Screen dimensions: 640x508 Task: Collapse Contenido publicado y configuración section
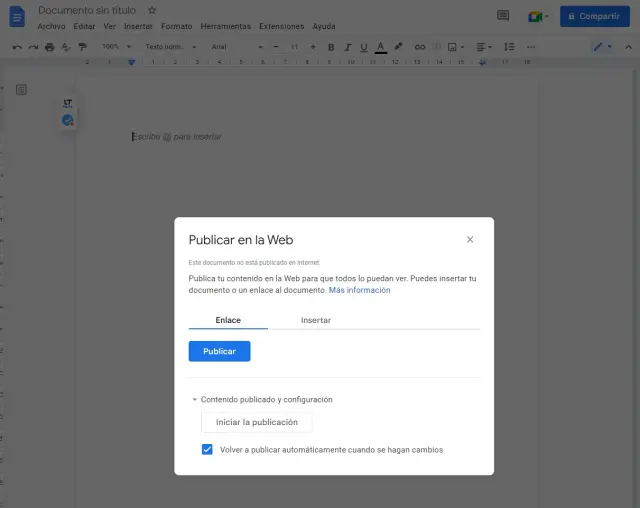(x=196, y=399)
